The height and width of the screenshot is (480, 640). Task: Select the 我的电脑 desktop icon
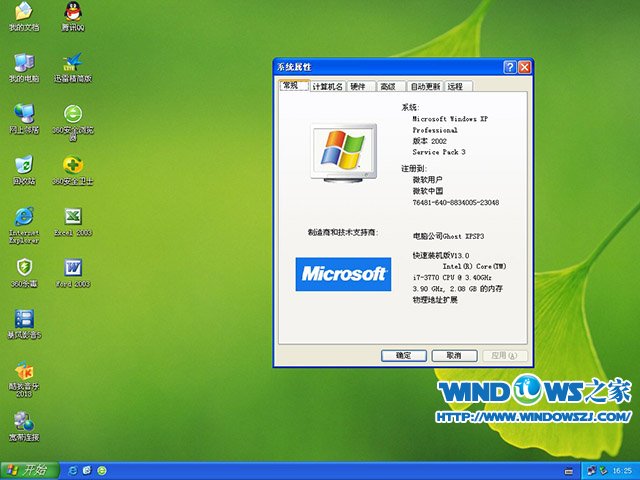[x=24, y=67]
